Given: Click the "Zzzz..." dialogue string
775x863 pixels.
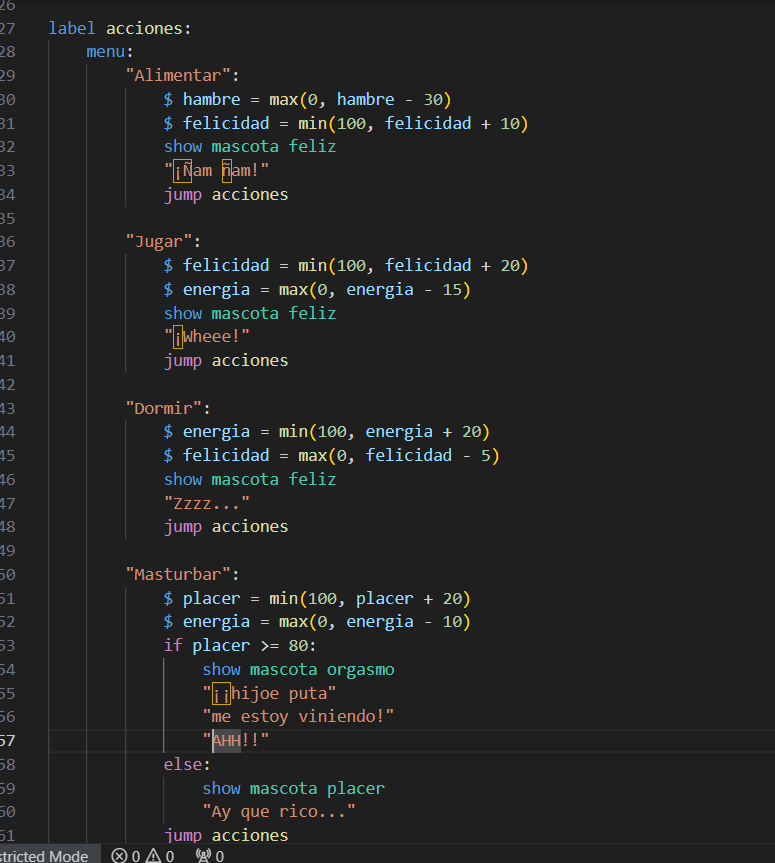Looking at the screenshot, I should click(x=207, y=503).
